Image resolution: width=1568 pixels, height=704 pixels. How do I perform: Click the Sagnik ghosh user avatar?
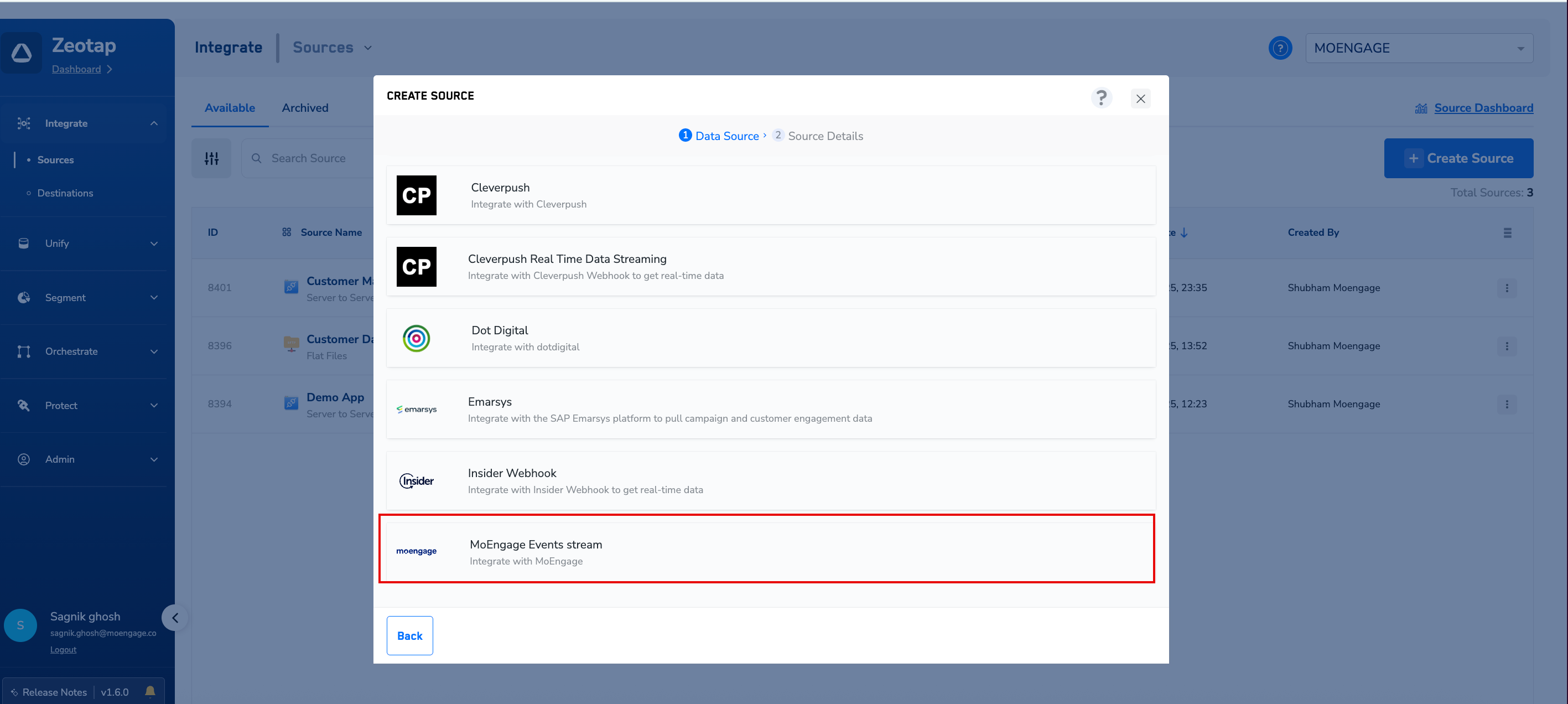click(x=20, y=625)
